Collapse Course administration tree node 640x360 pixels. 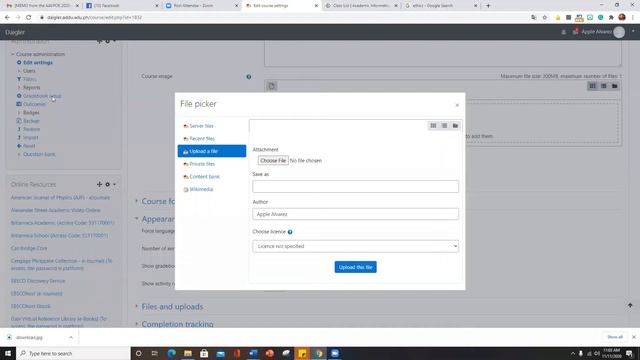[x=13, y=54]
